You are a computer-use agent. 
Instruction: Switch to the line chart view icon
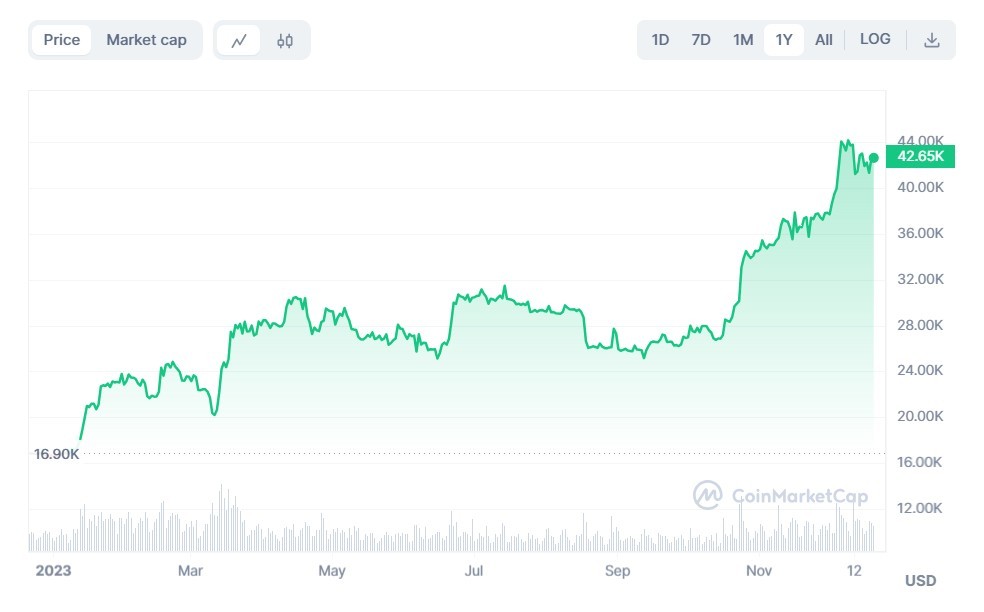click(x=239, y=41)
